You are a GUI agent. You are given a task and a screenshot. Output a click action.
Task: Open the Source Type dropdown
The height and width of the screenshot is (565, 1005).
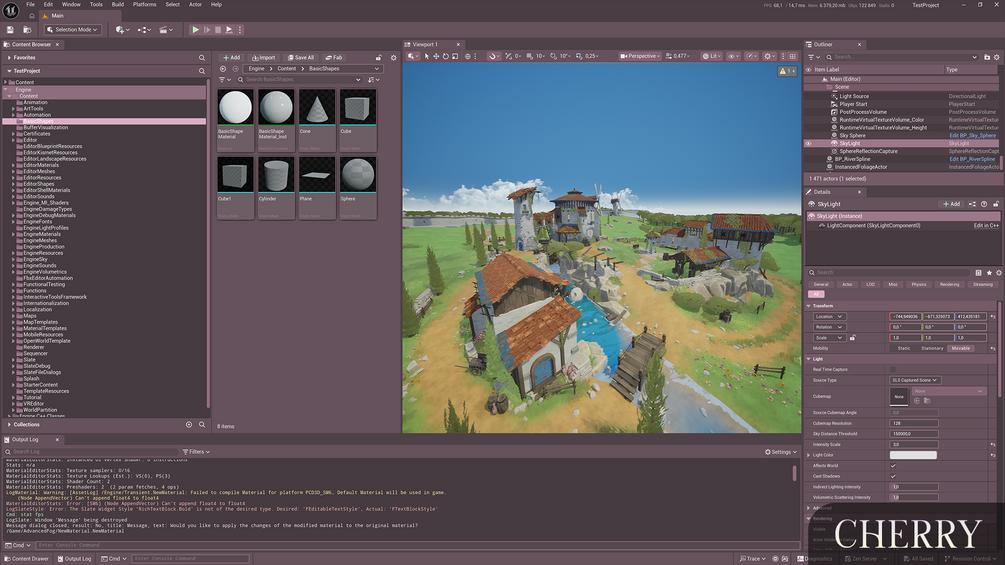[x=915, y=380]
